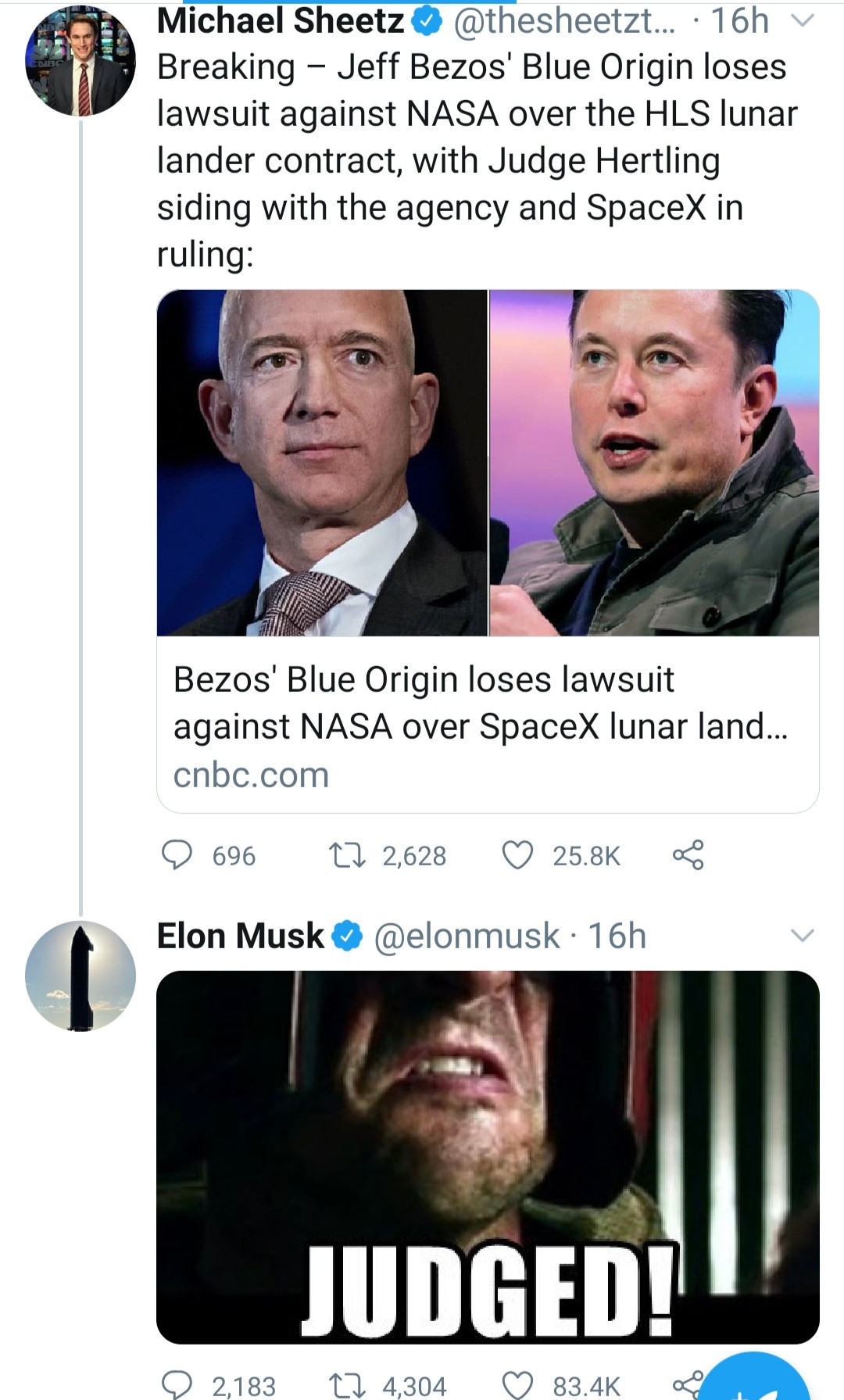Reply to Elon Musk's tweet
Viewport: 844px width, 1400px height.
177,1385
